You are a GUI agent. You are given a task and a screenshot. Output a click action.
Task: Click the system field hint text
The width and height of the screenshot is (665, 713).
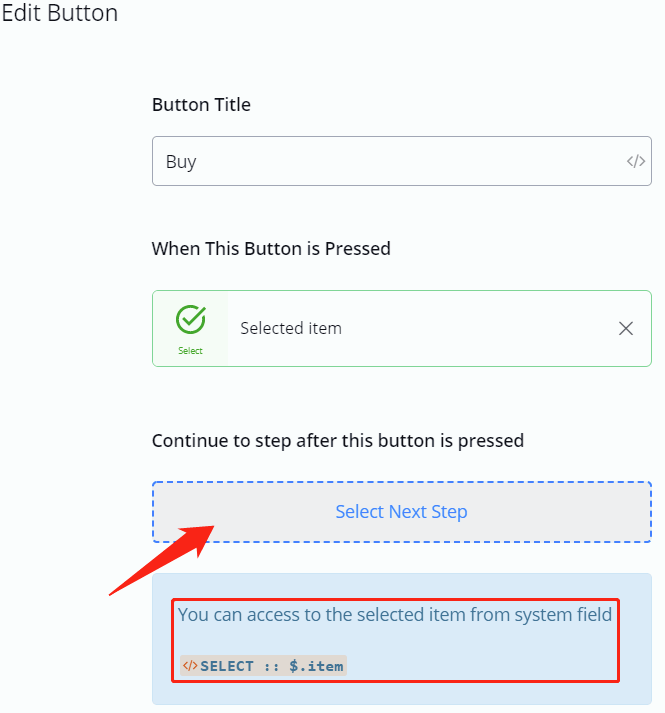pyautogui.click(x=395, y=614)
